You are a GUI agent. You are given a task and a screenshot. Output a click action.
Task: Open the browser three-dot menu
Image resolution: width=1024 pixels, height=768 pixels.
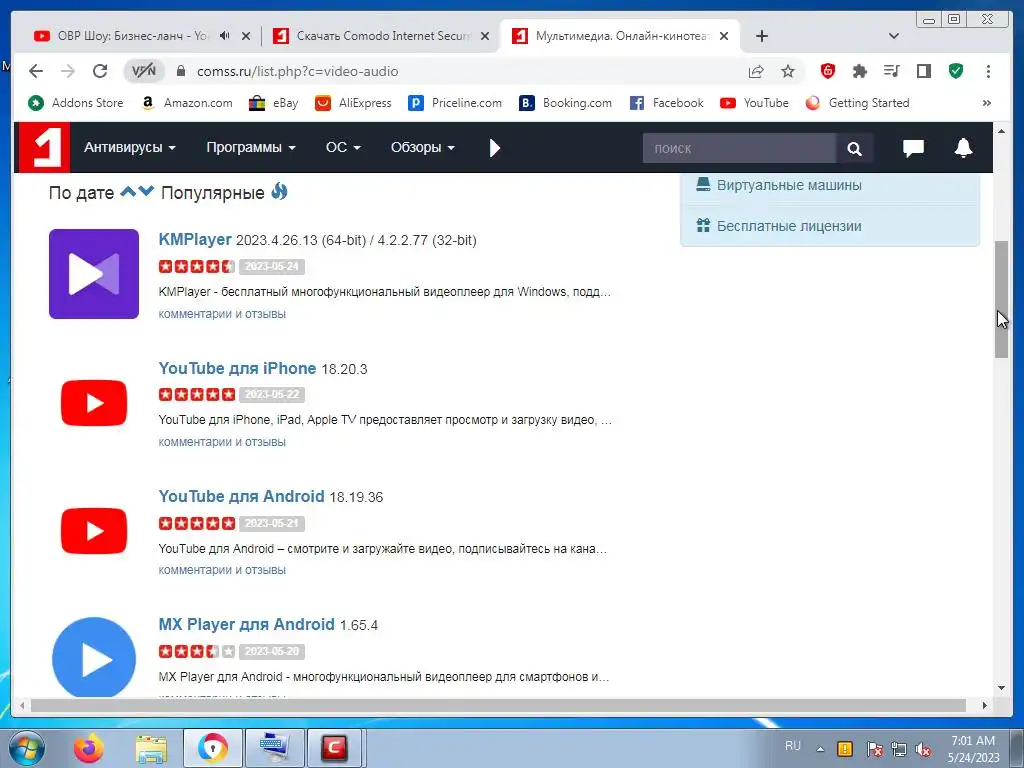pyautogui.click(x=988, y=71)
